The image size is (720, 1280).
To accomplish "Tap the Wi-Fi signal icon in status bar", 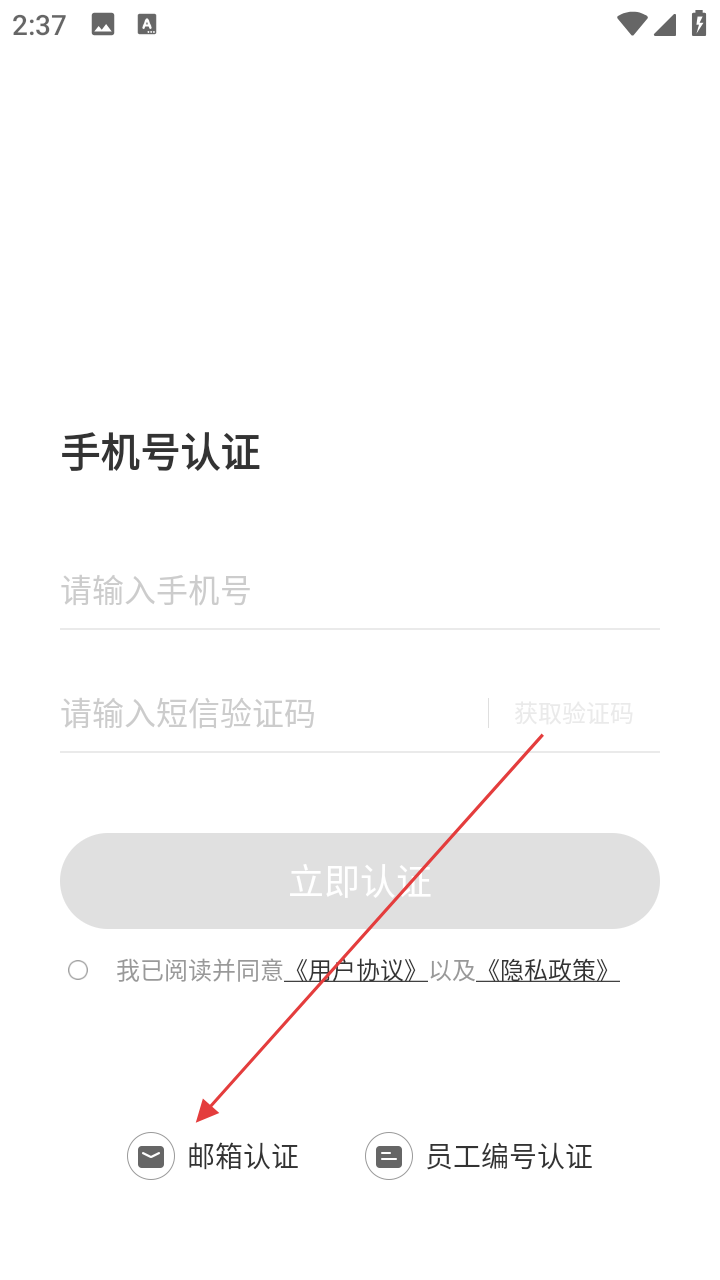I will 632,24.
